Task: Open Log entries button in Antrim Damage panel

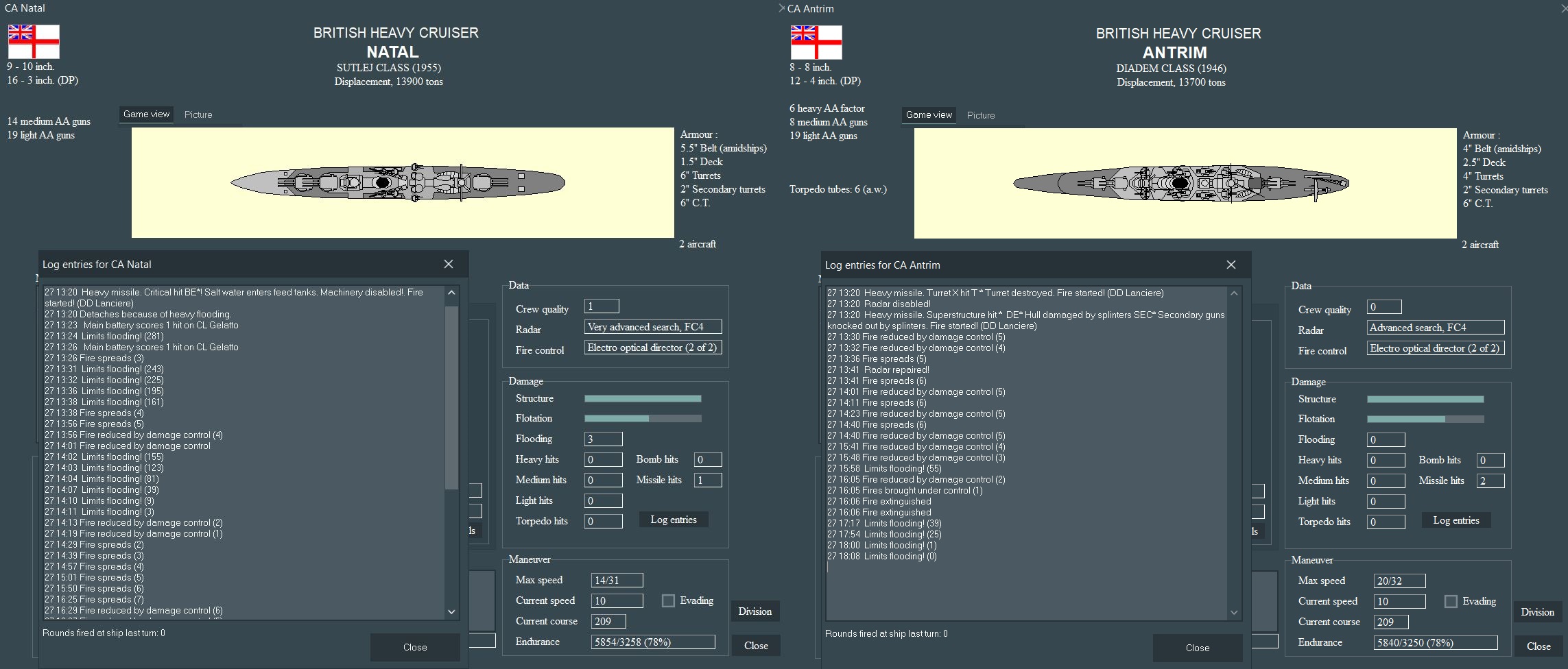Action: click(1456, 520)
